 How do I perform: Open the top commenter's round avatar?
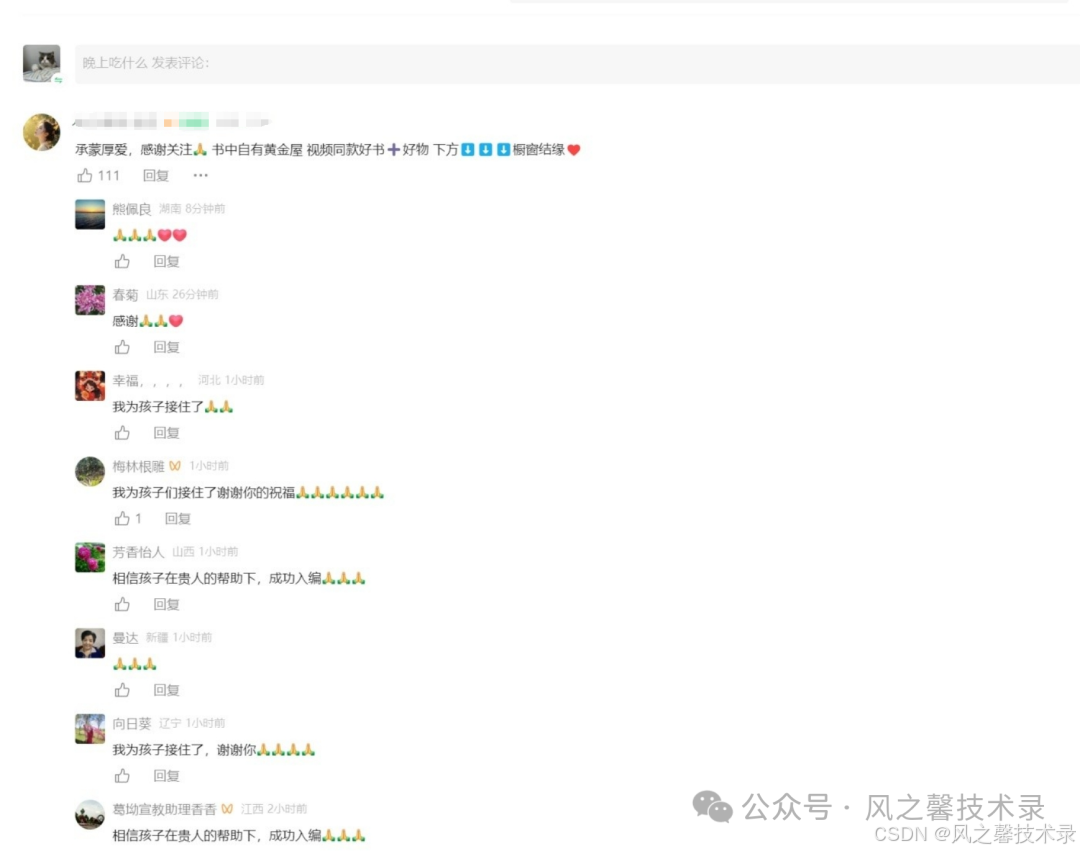pos(41,132)
